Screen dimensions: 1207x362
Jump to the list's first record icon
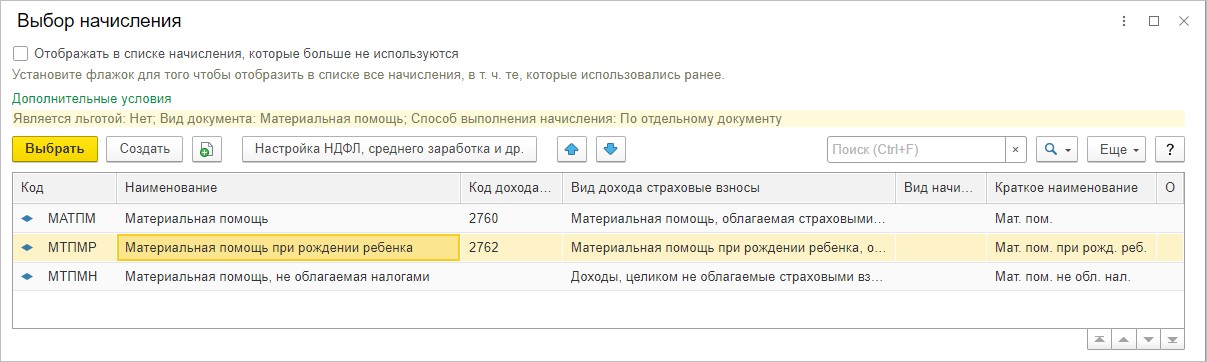coord(1099,340)
